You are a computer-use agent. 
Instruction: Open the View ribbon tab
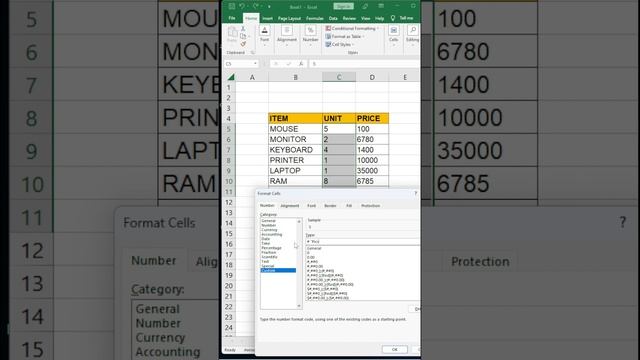click(365, 18)
